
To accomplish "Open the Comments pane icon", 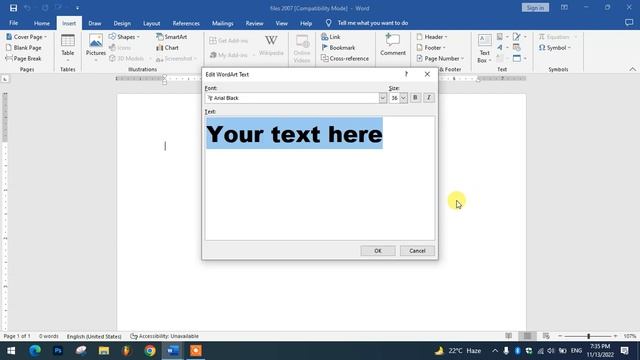I will point(629,23).
